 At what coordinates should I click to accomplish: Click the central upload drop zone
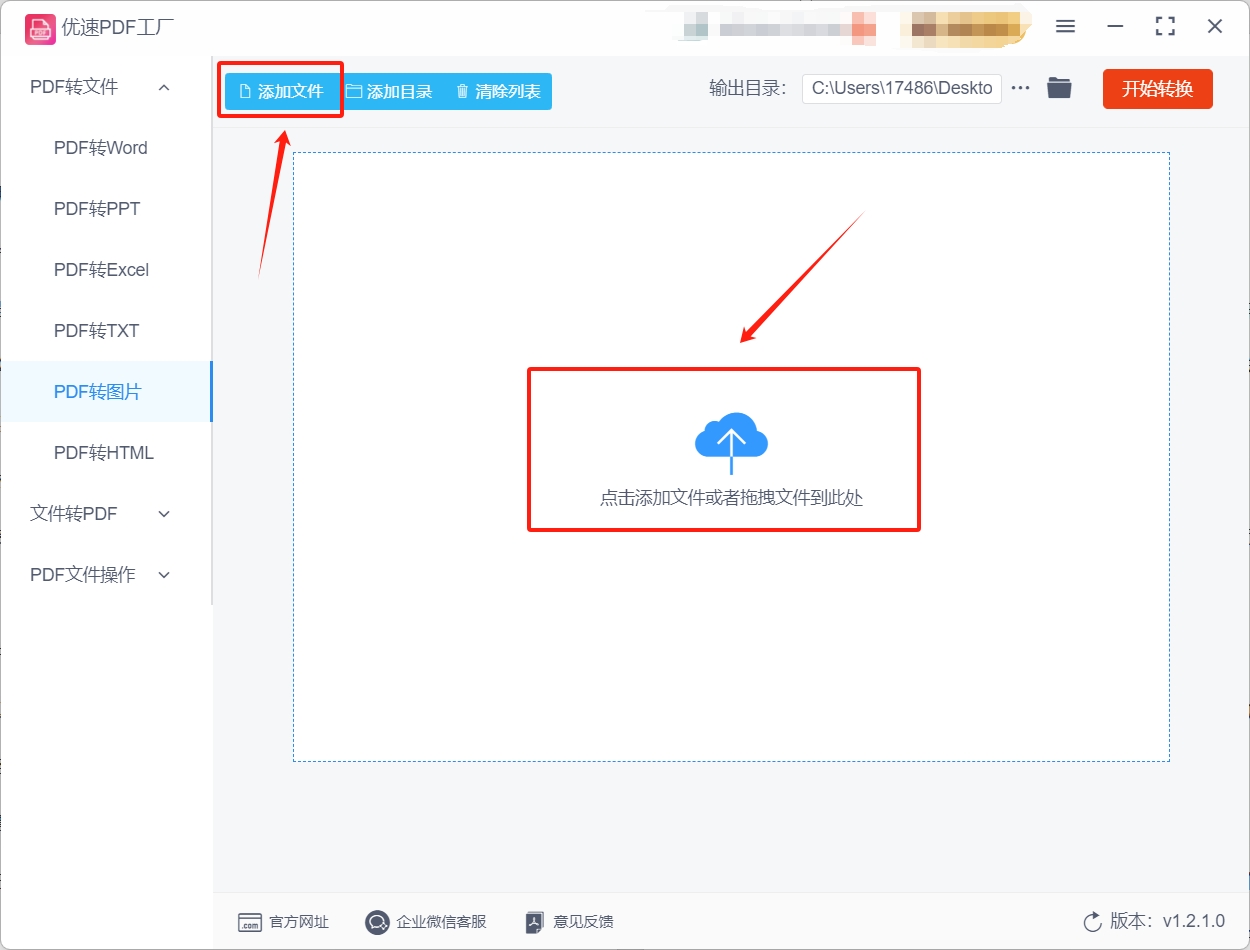pyautogui.click(x=724, y=449)
